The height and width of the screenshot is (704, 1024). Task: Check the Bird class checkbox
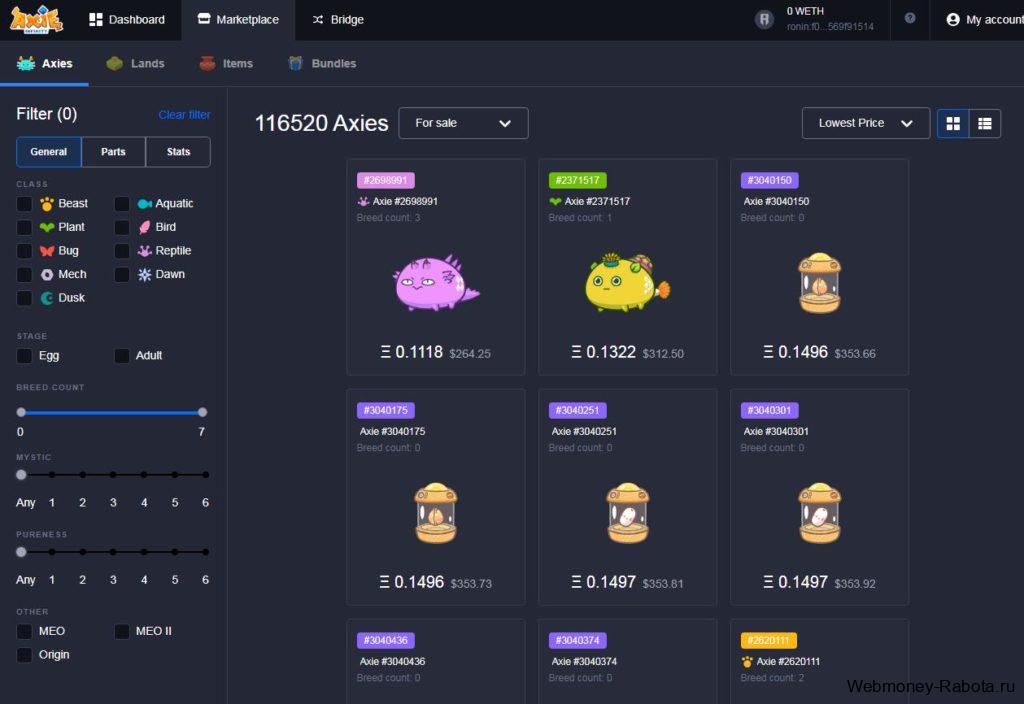pyautogui.click(x=121, y=227)
